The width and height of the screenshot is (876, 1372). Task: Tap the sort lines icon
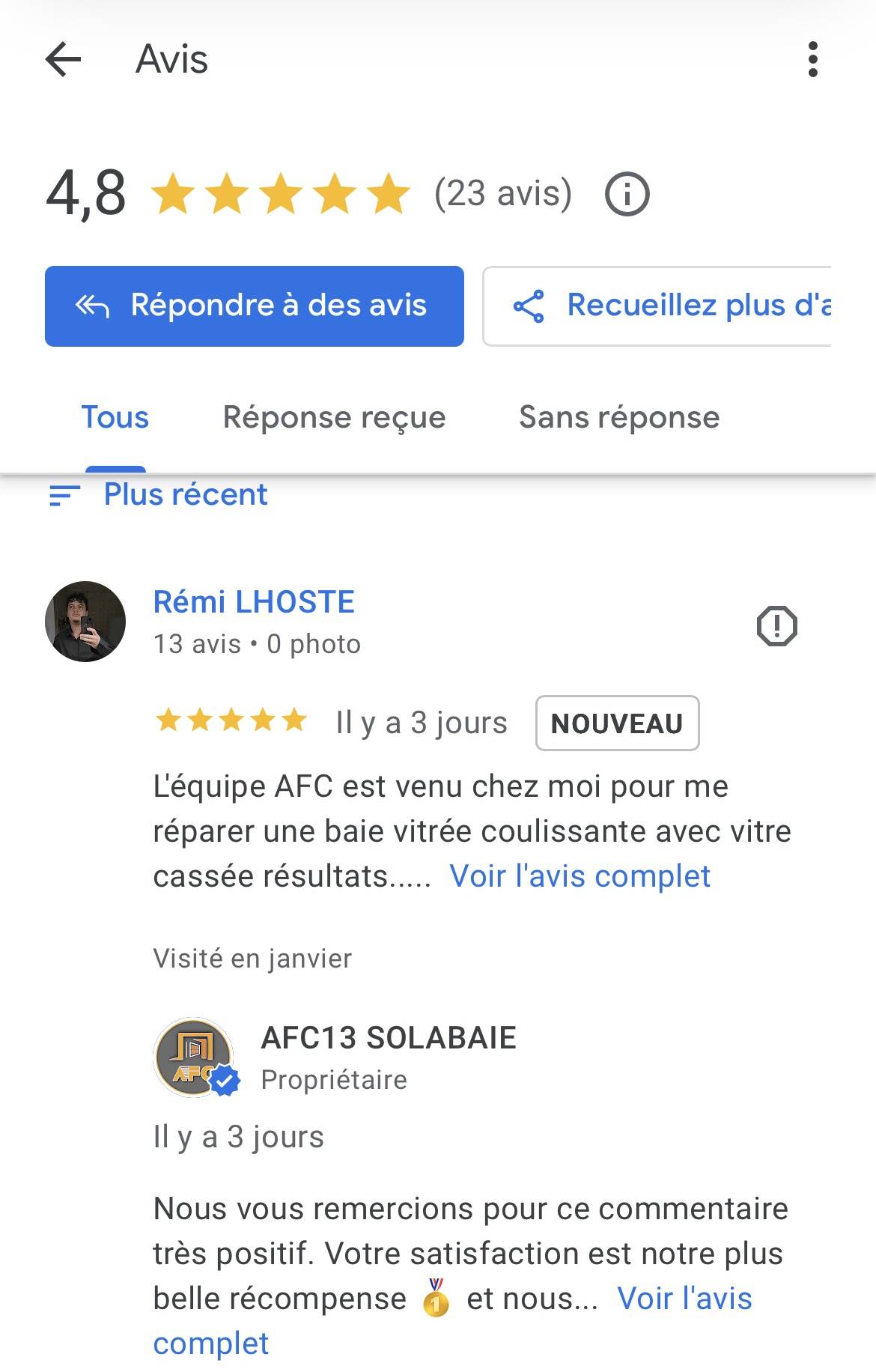click(x=64, y=495)
